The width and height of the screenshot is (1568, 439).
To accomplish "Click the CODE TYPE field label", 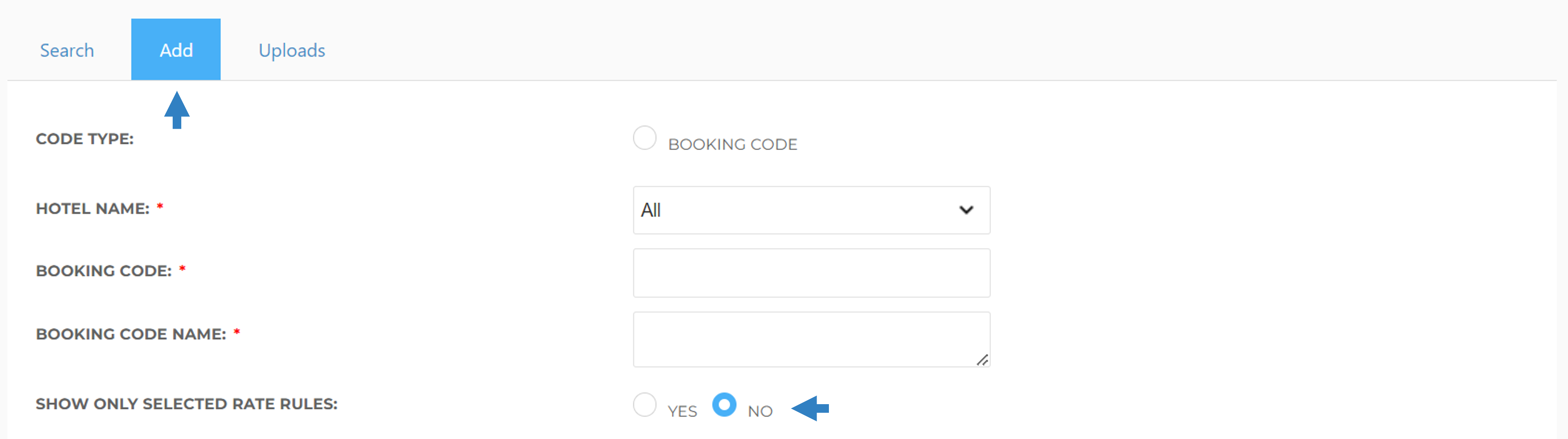I will 84,139.
